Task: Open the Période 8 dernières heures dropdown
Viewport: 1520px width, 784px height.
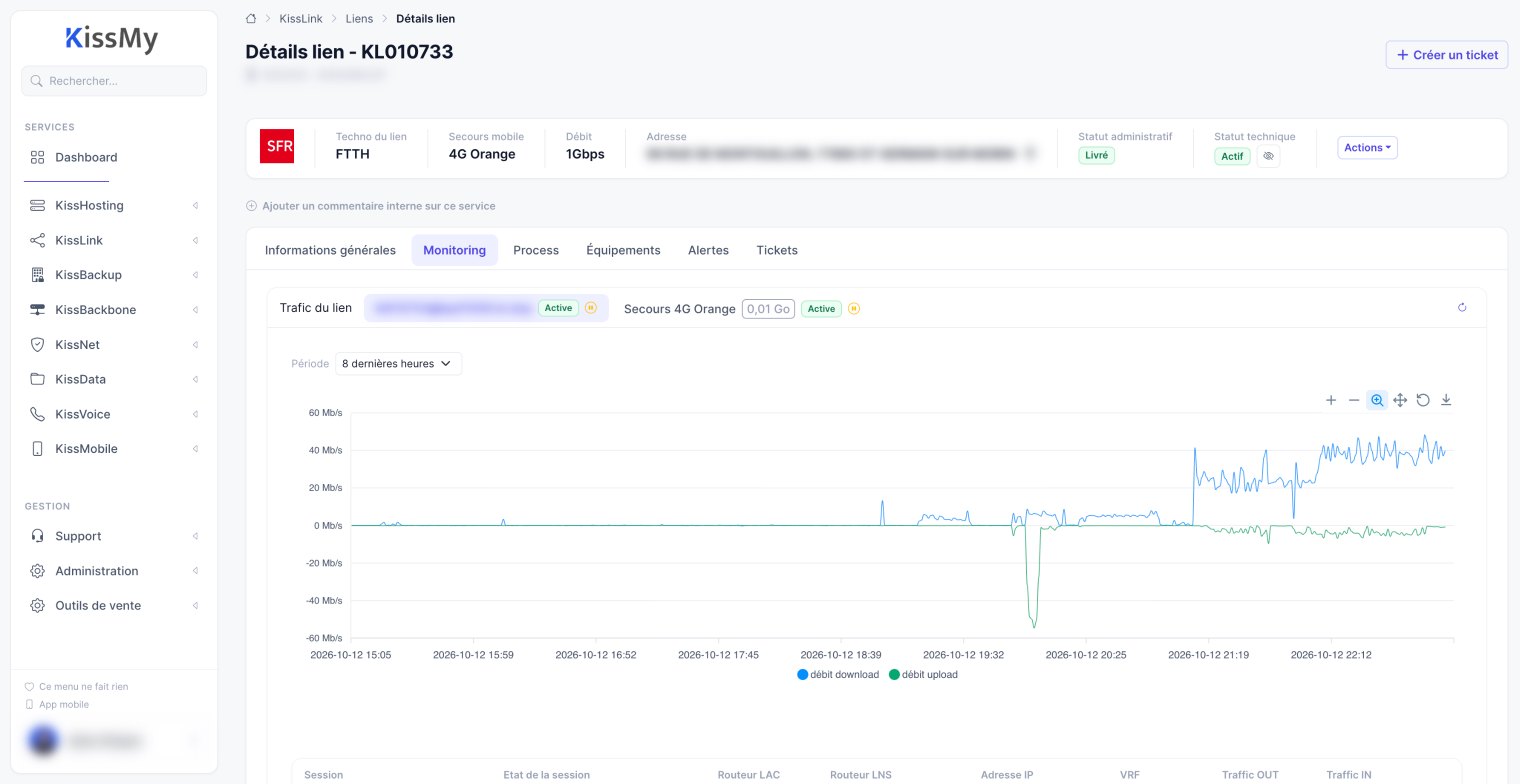Action: [x=398, y=364]
